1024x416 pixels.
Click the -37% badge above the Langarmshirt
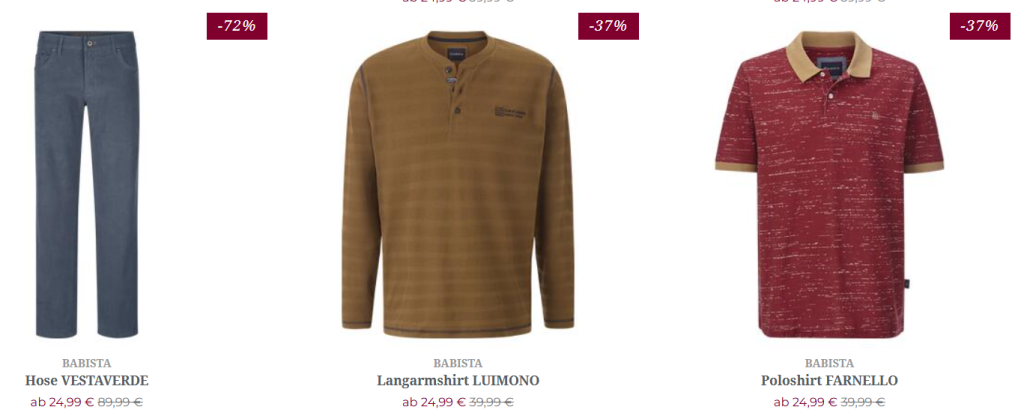tap(608, 26)
